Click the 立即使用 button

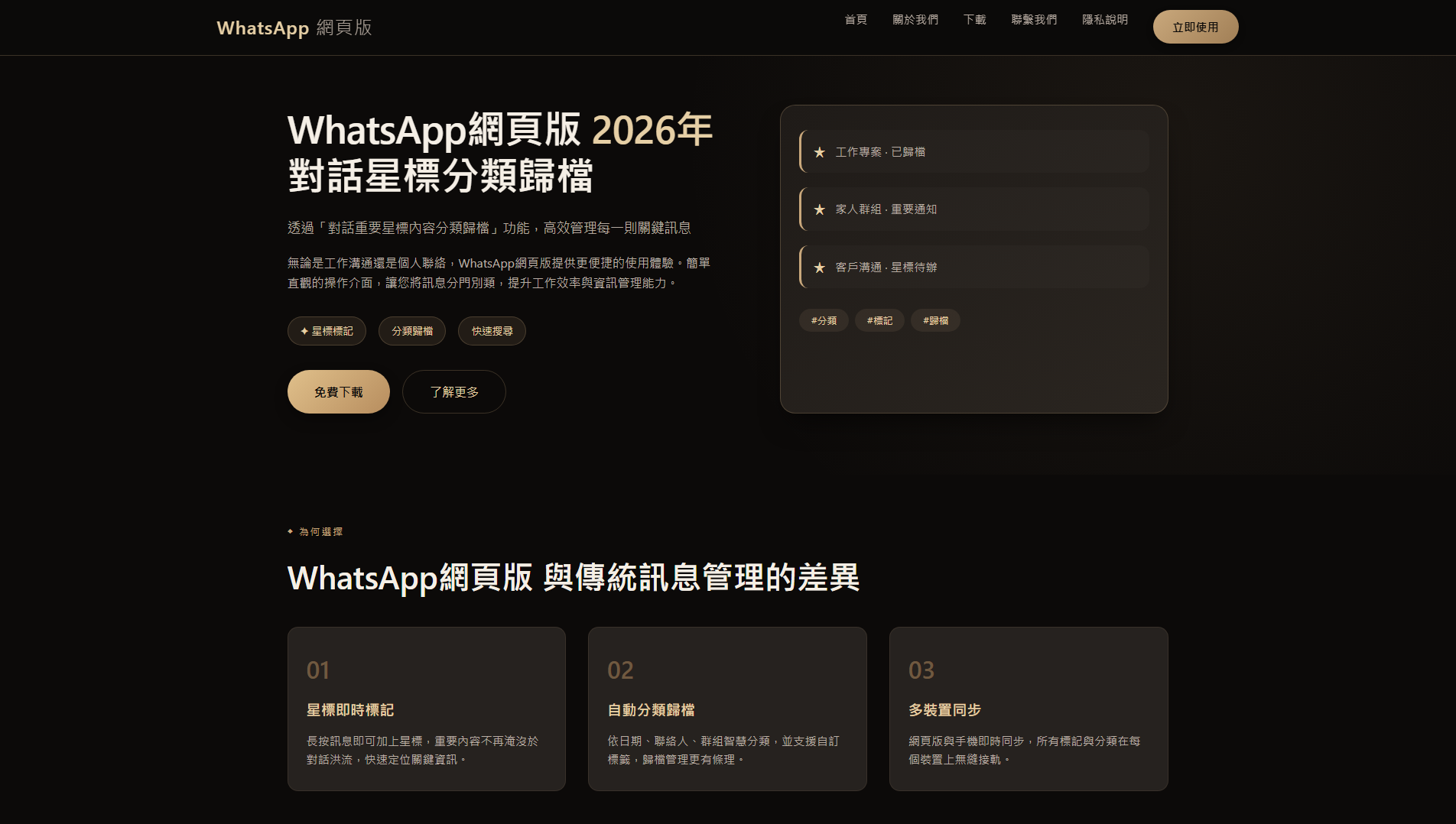click(x=1195, y=27)
